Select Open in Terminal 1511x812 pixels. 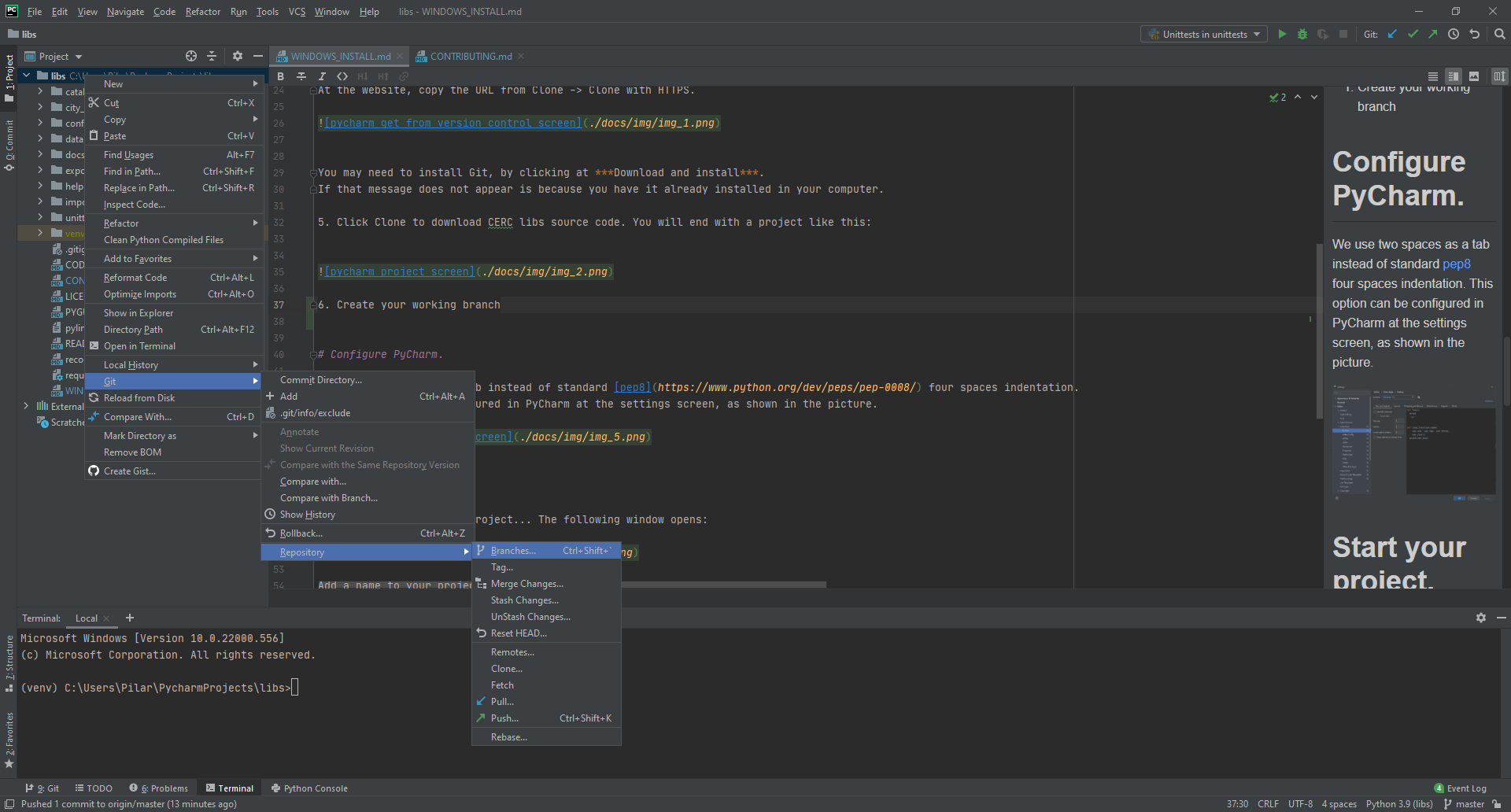coord(173,345)
